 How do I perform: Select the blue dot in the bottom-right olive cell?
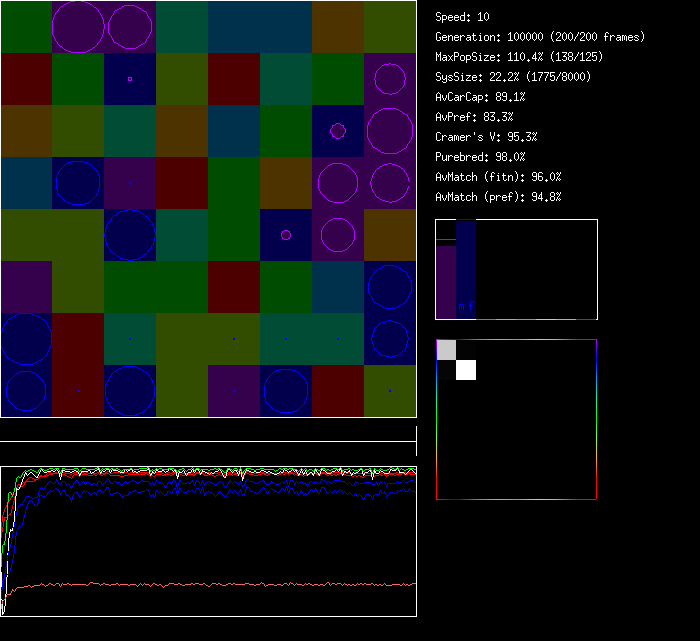(390, 391)
